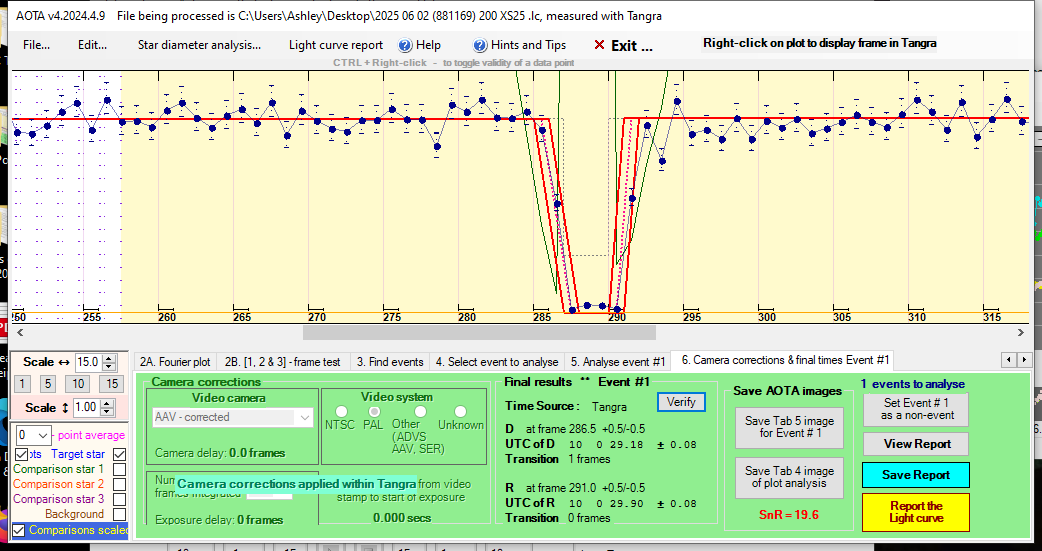Viewport: 1042px width, 551px height.
Task: Uncheck Comparisons scaled option
Action: click(20, 530)
